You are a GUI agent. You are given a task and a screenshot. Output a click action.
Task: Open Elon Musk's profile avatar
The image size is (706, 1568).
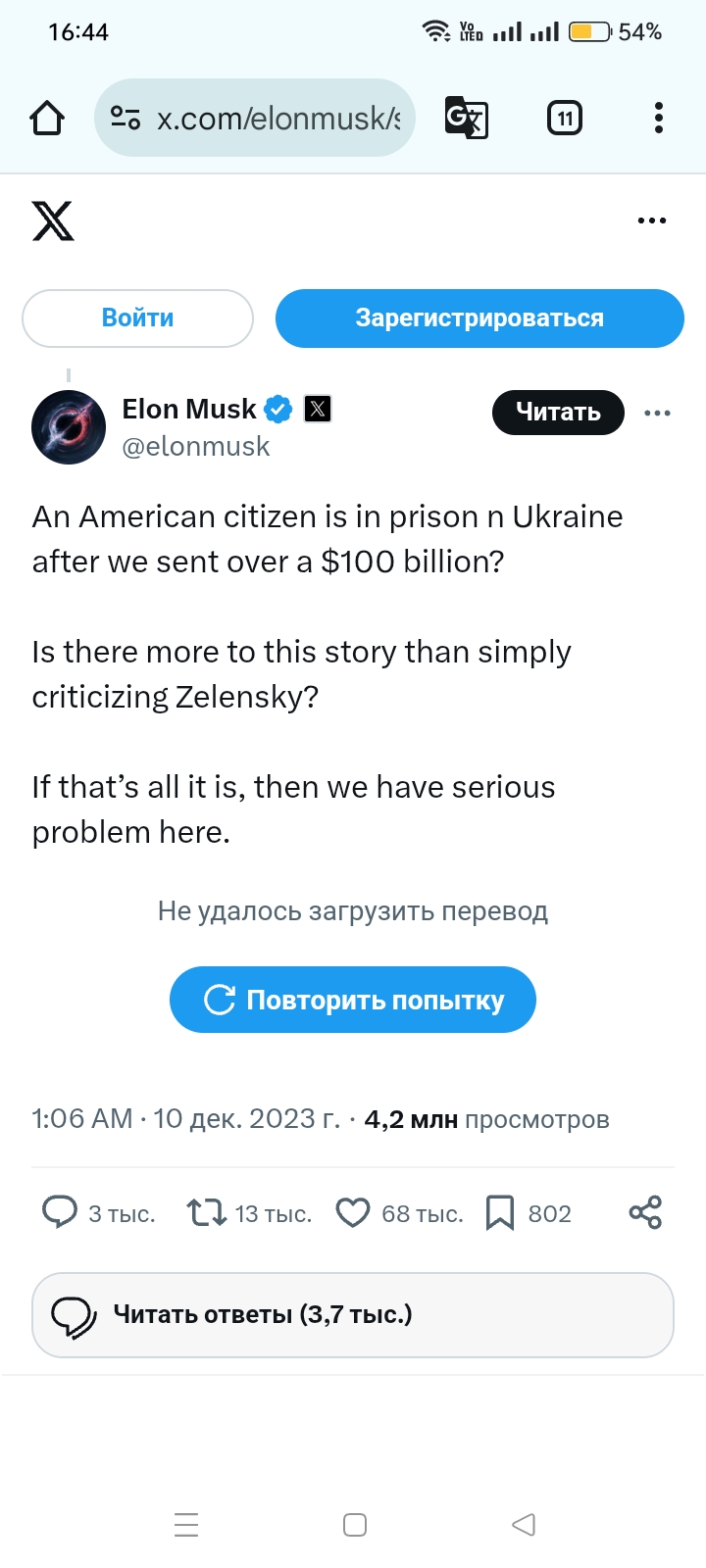tap(69, 427)
